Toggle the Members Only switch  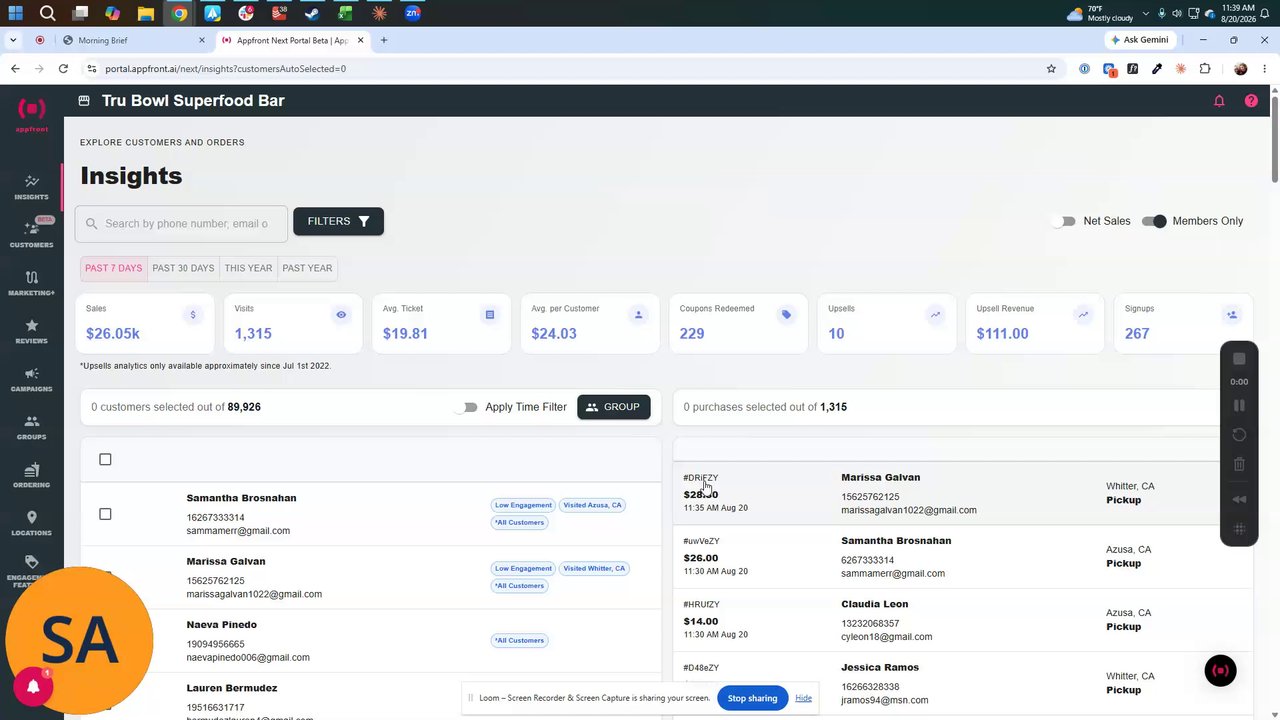coord(1154,221)
